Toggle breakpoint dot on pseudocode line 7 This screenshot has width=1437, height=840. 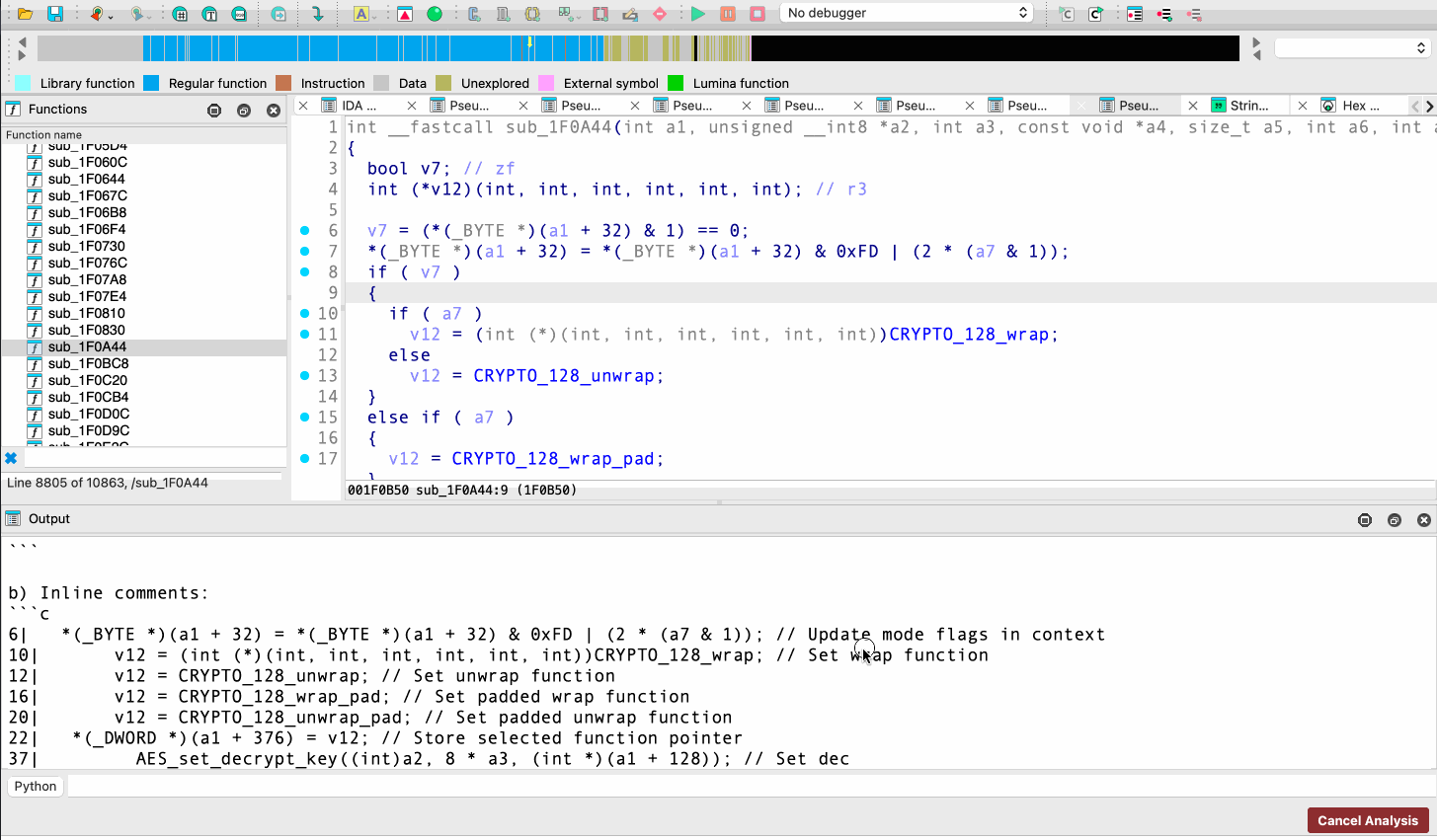(305, 251)
